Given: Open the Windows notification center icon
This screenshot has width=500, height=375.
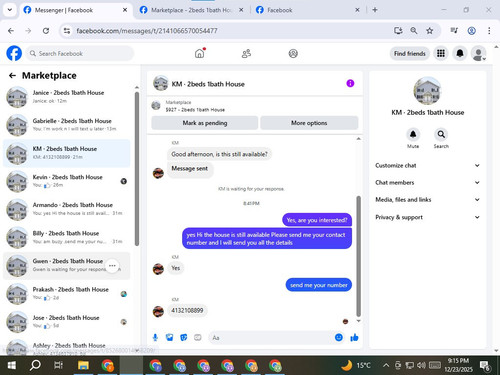Looking at the screenshot, I should click(485, 366).
